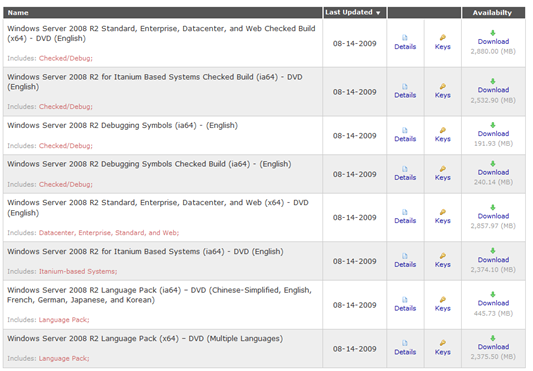Select 'Language Pack;' text under x64 Language Pack
Viewport: 533px width, 371px height.
tap(64, 358)
